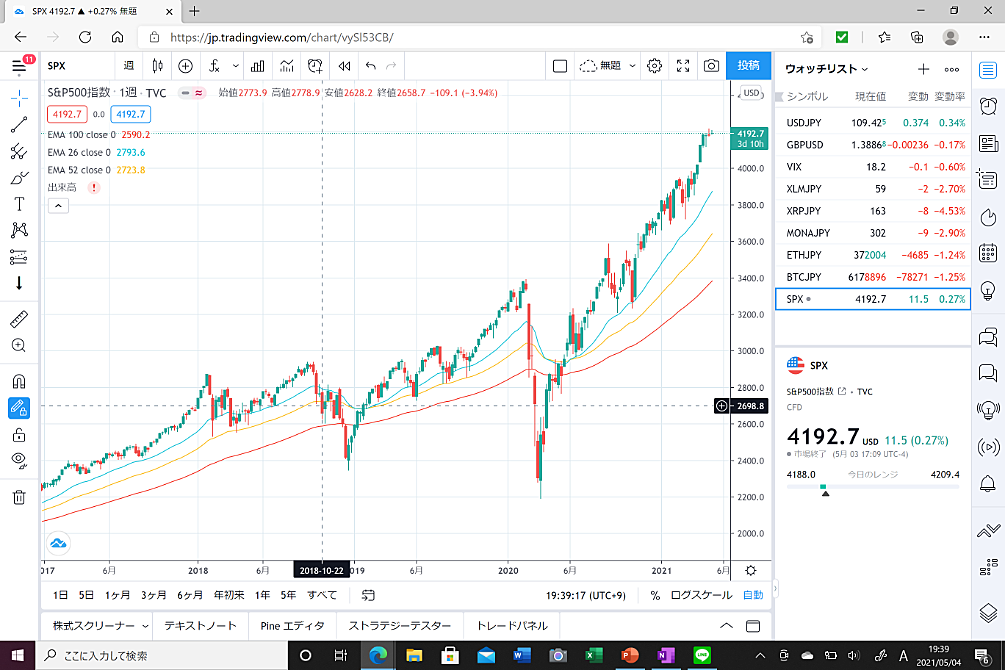Viewport: 1005px width, 670px height.
Task: Toggle hide all drawings eye icon
Action: (19, 460)
